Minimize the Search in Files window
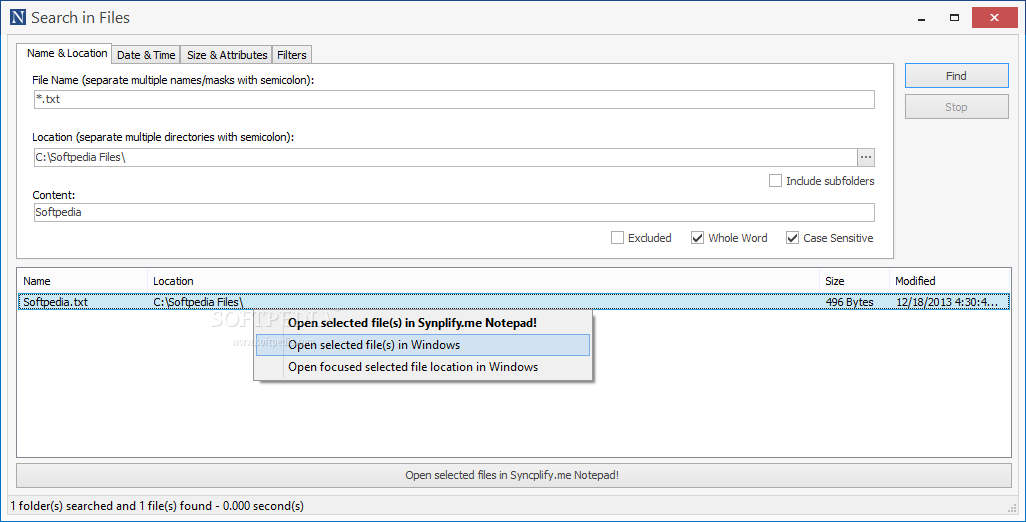This screenshot has width=1026, height=522. tap(921, 18)
